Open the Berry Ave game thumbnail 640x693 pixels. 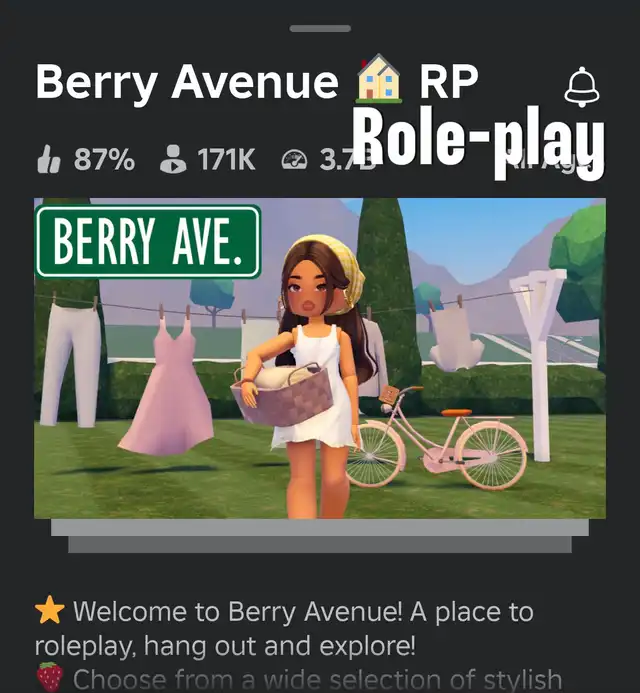click(320, 358)
